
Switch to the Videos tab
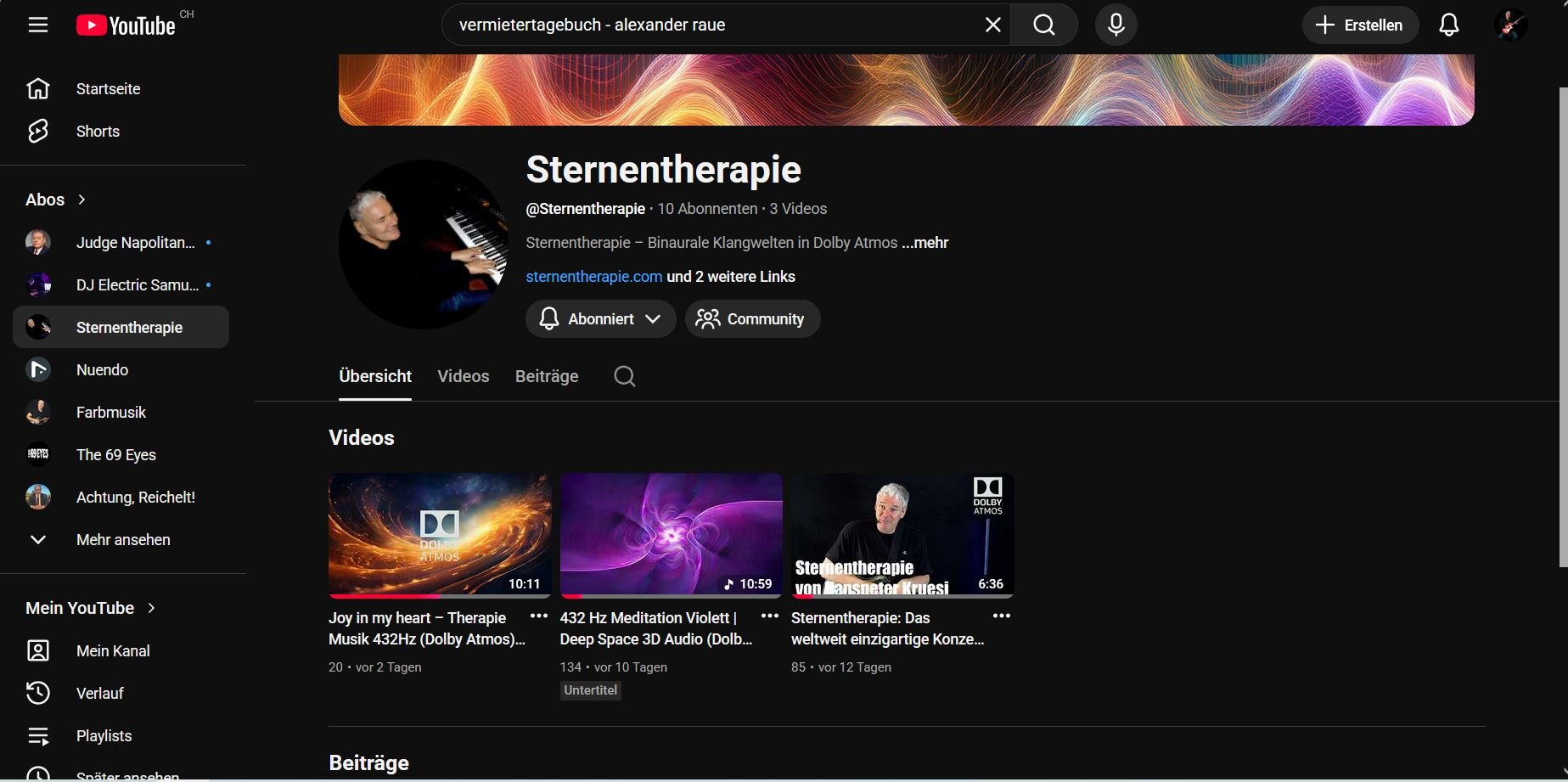tap(464, 376)
